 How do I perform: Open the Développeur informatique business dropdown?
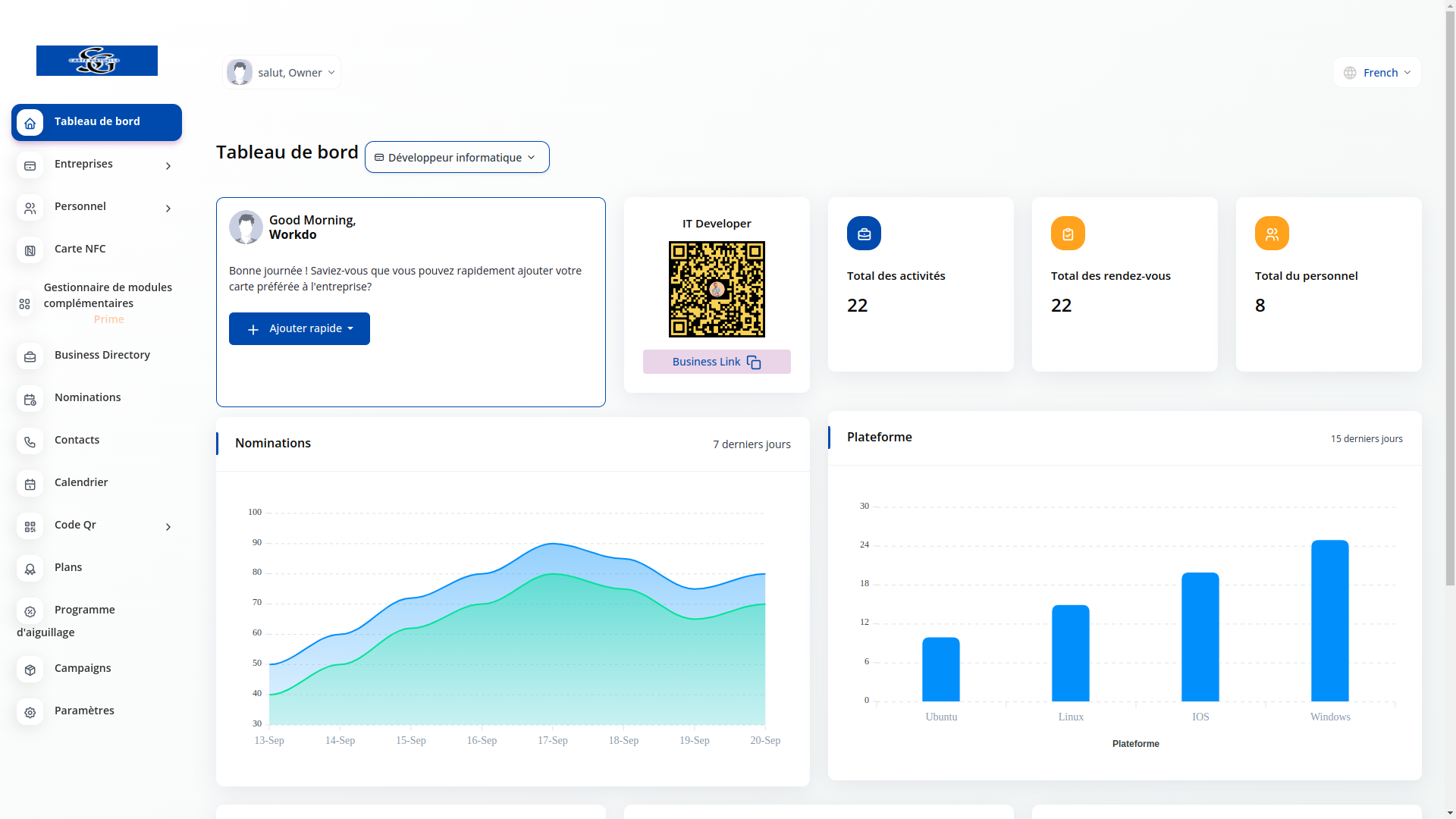(457, 158)
